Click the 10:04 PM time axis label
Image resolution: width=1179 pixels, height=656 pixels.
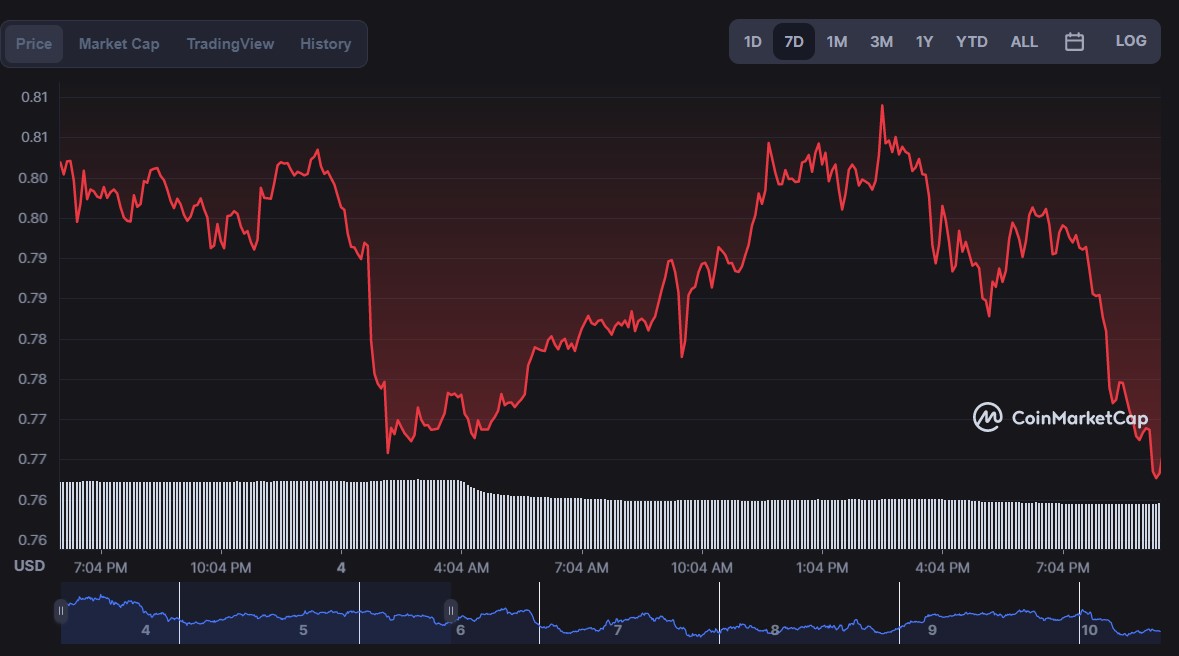click(220, 568)
